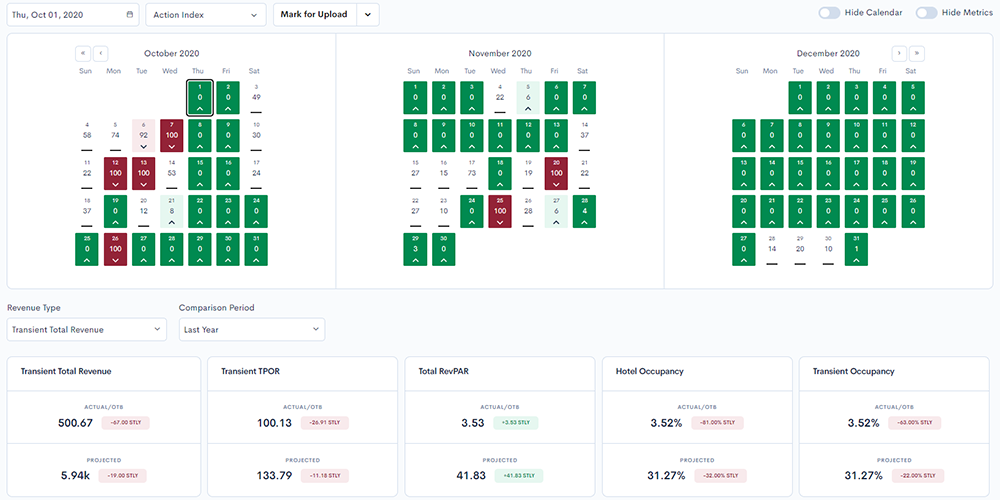Go to next month arrow

click(899, 53)
